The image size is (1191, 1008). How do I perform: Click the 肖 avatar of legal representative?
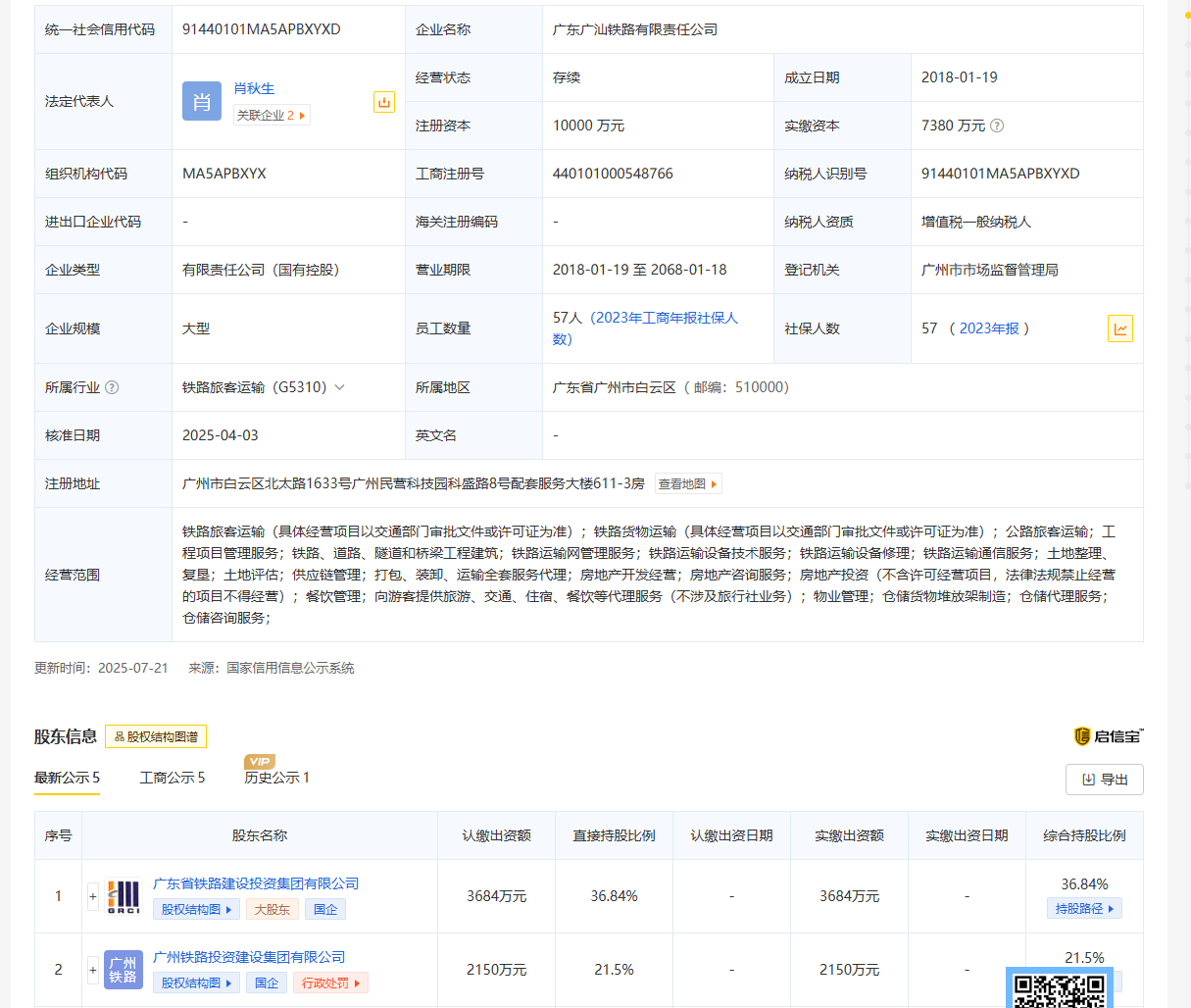point(202,101)
